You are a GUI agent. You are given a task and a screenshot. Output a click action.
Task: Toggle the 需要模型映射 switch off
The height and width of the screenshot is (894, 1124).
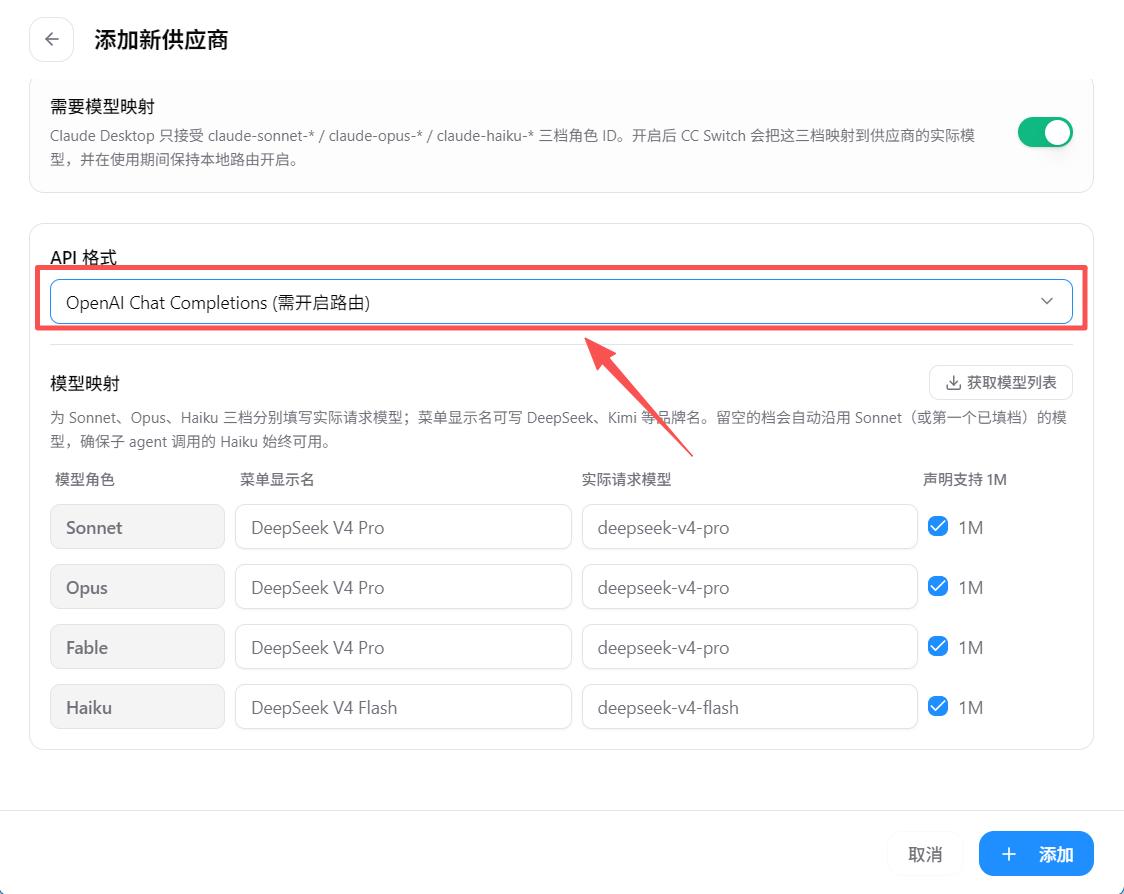click(1044, 133)
